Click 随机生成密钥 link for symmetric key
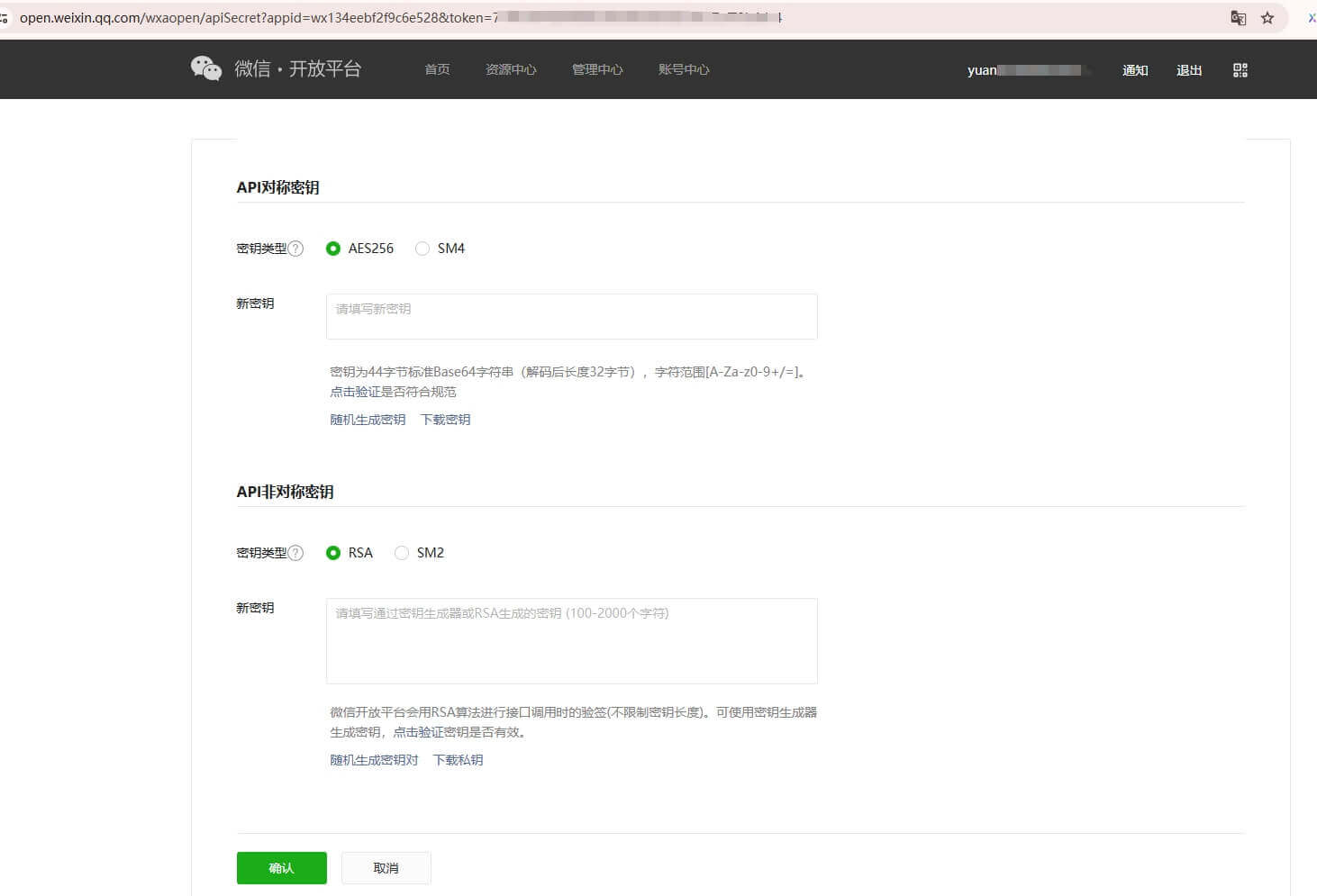 (x=368, y=420)
